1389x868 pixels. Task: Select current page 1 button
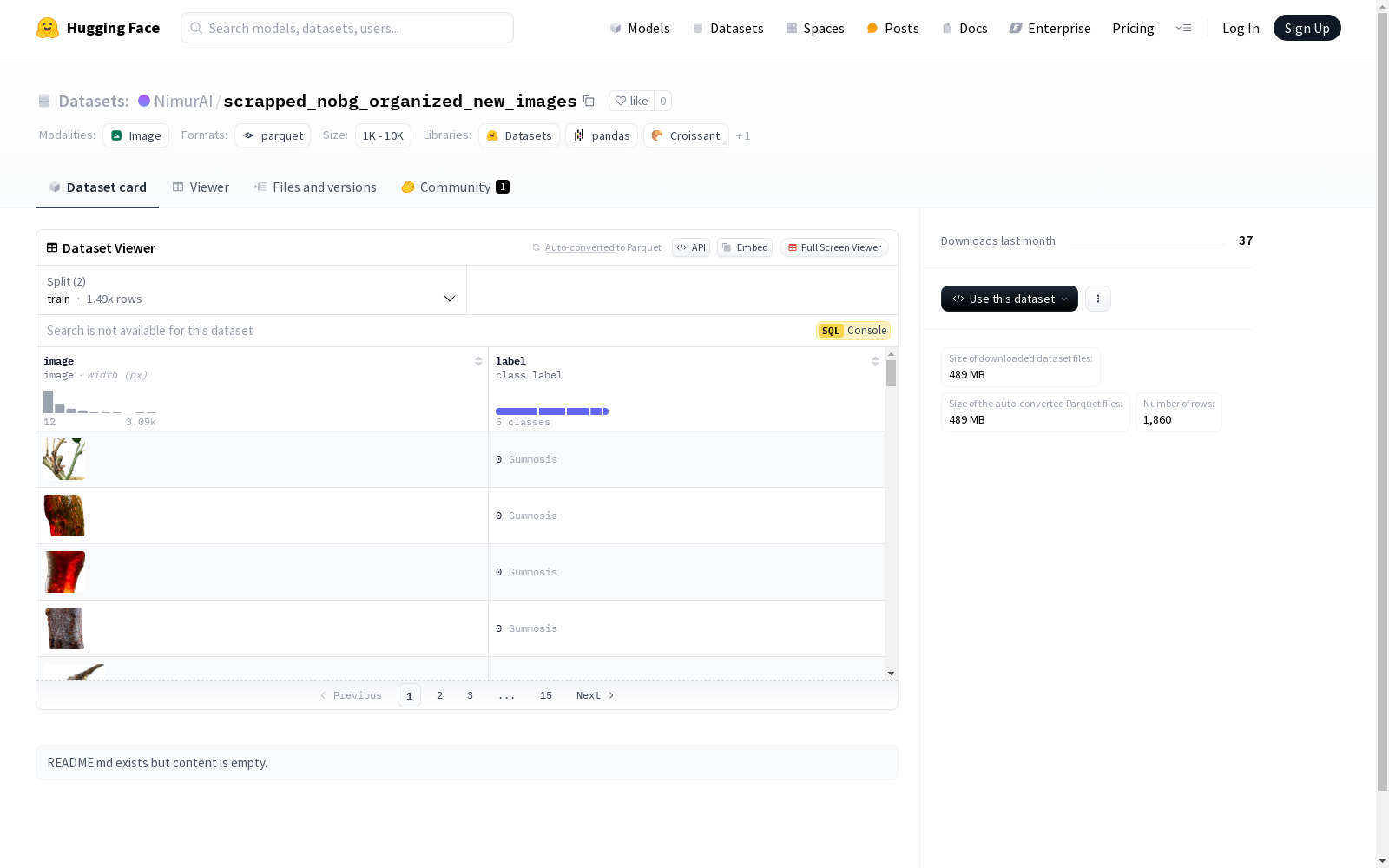pyautogui.click(x=410, y=695)
